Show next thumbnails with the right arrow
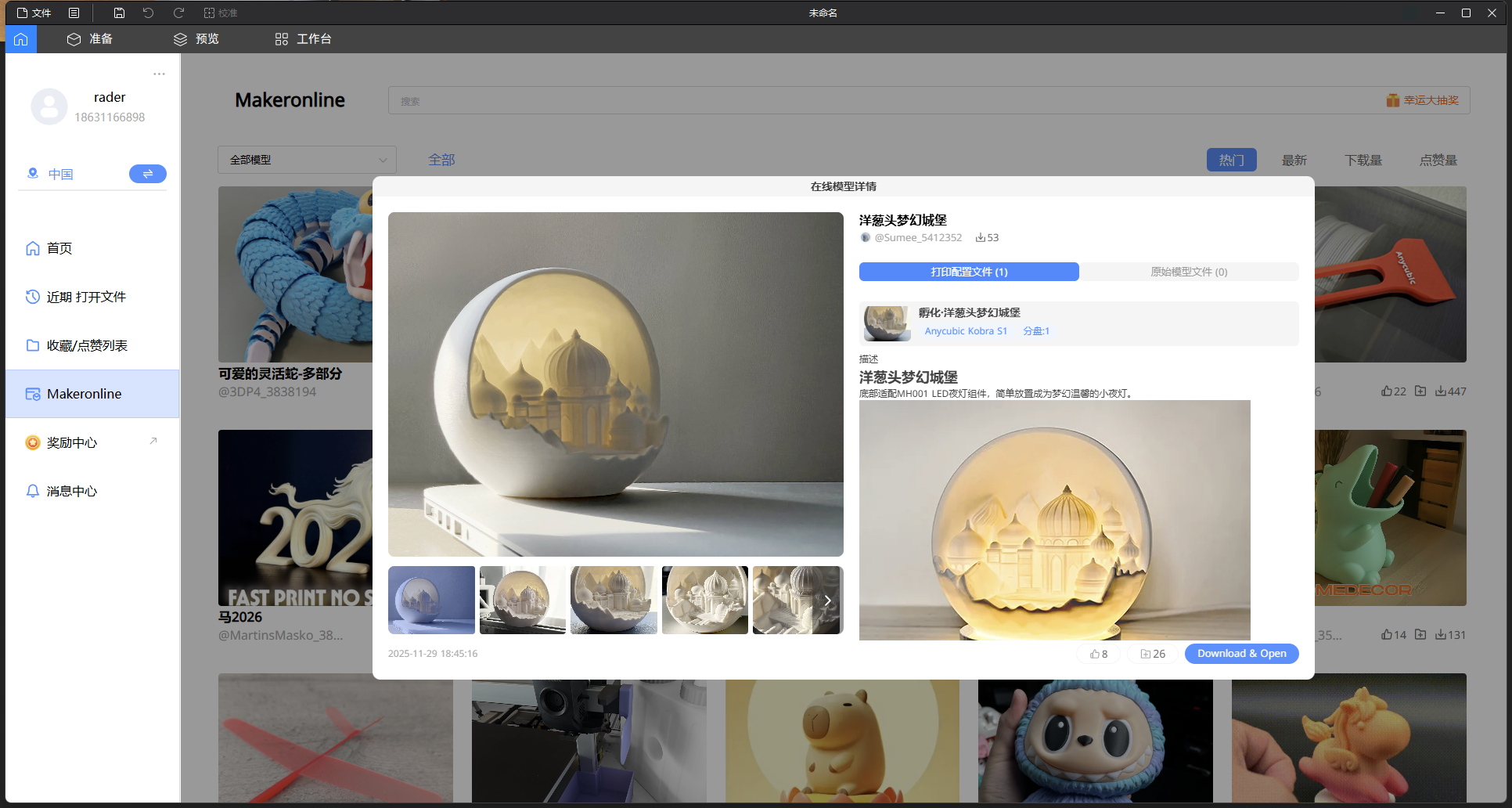This screenshot has width=1512, height=808. [x=827, y=601]
